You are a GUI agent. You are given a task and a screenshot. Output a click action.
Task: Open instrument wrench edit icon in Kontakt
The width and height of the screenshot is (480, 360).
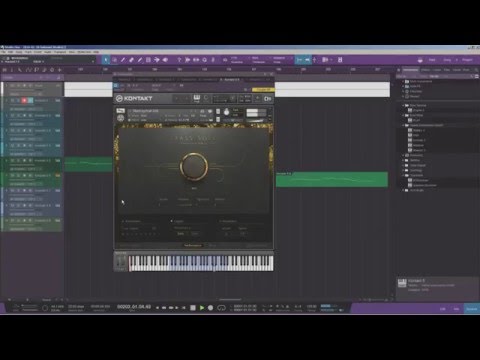point(120,111)
